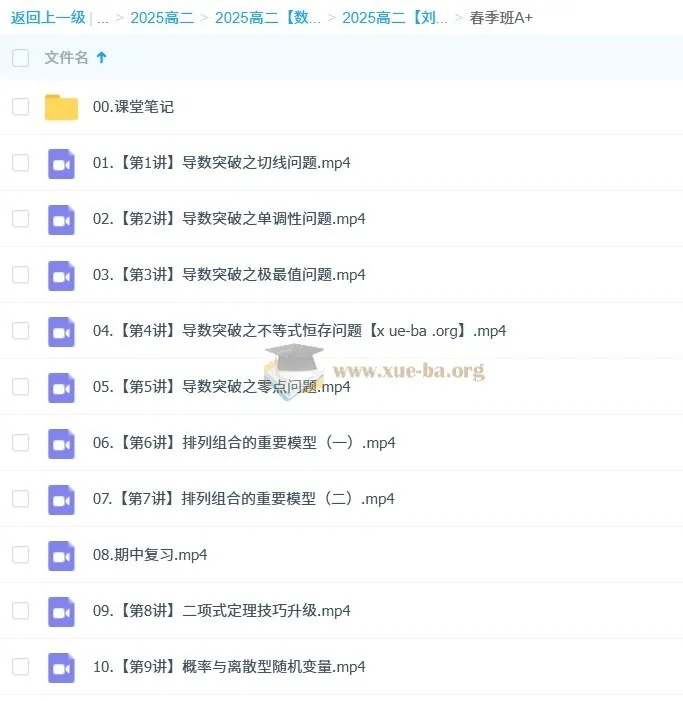Click video icon for 06 排列组合 (一)
683x701 pixels.
(x=61, y=443)
